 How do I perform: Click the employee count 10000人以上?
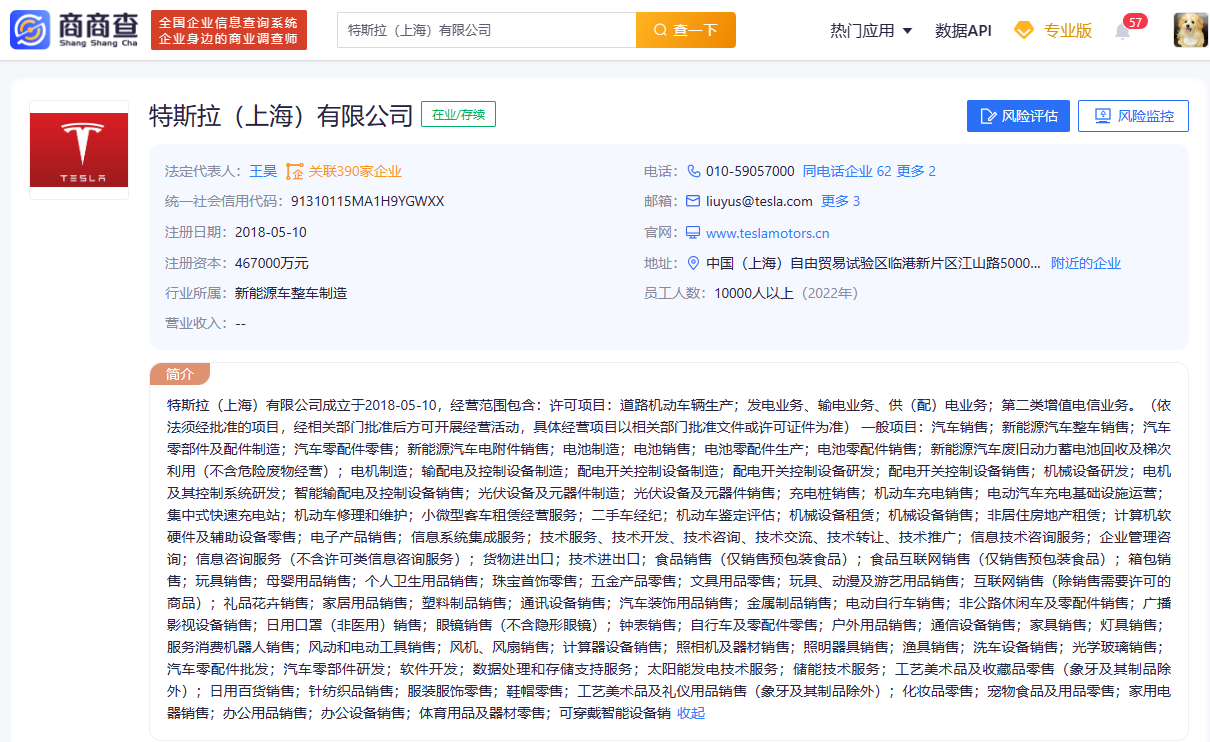tap(755, 293)
